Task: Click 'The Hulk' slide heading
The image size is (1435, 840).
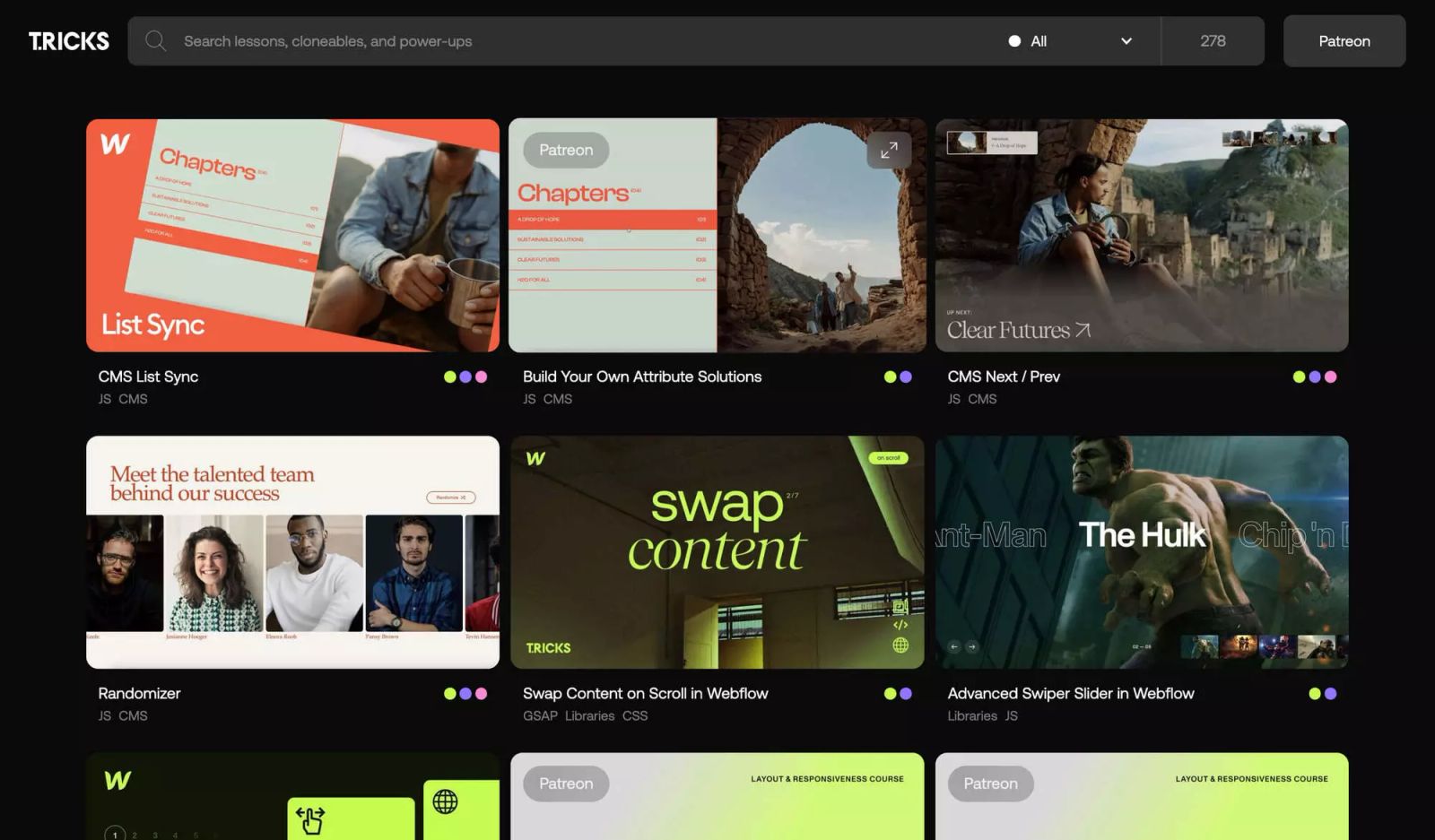Action: point(1142,535)
